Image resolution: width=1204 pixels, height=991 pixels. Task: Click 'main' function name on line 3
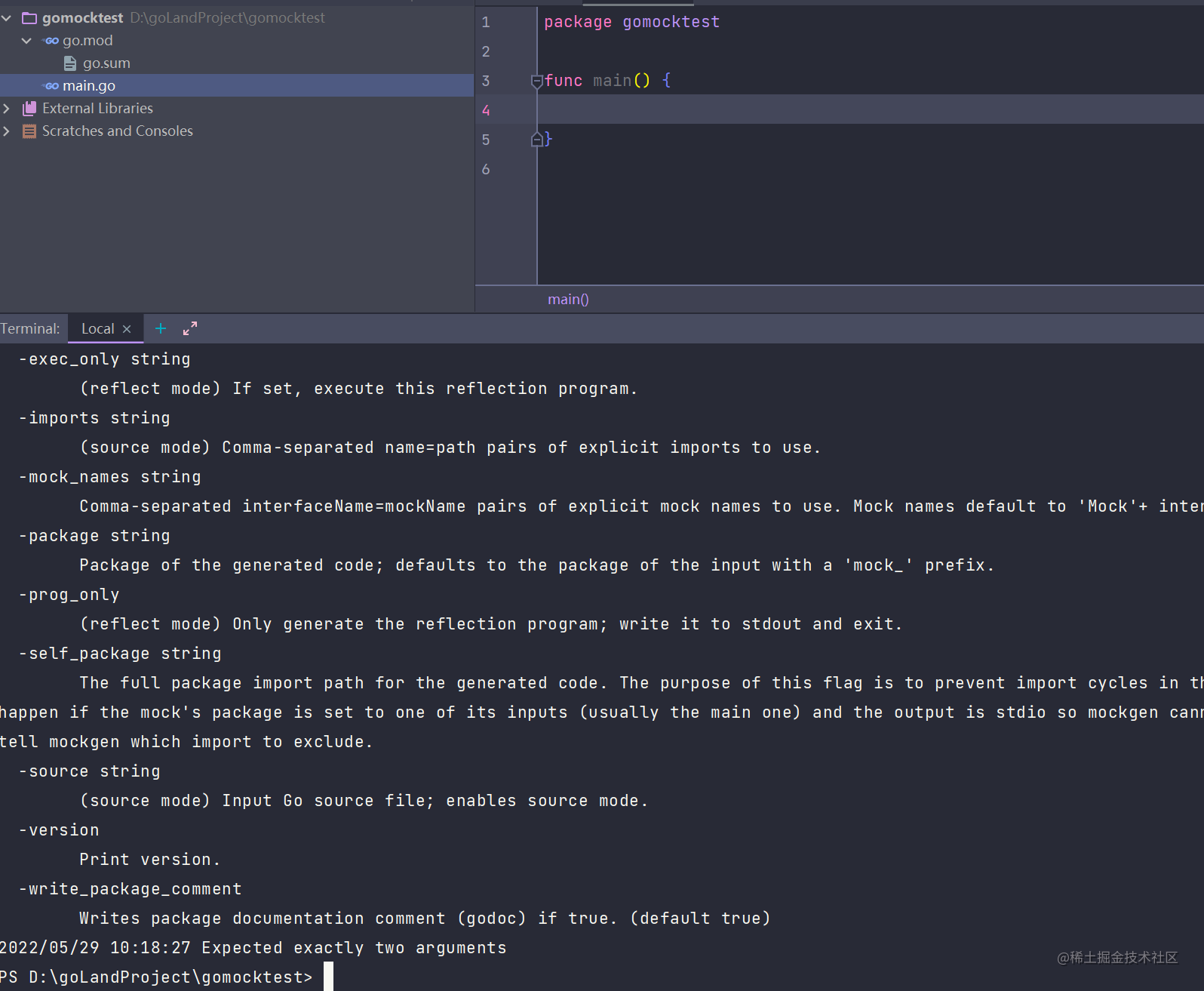pyautogui.click(x=612, y=81)
